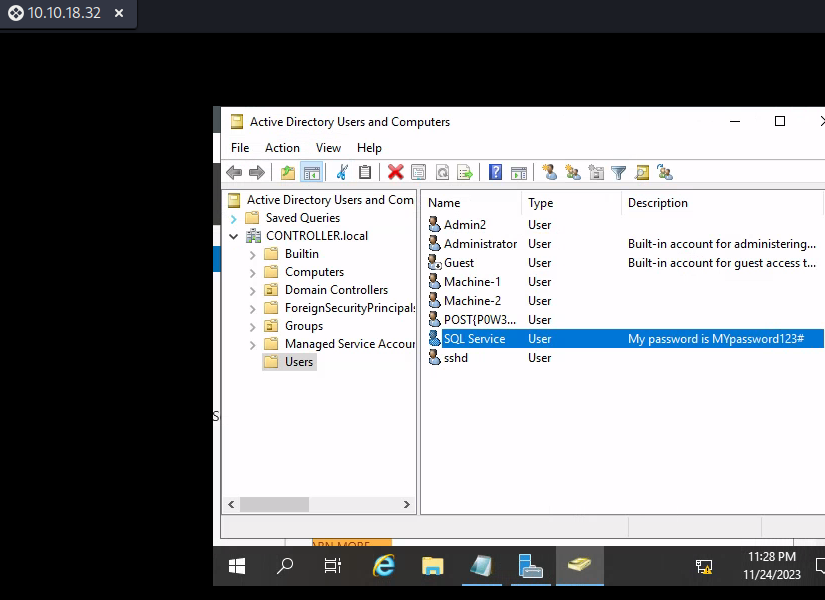Expand the Domain Controllers node

click(253, 291)
